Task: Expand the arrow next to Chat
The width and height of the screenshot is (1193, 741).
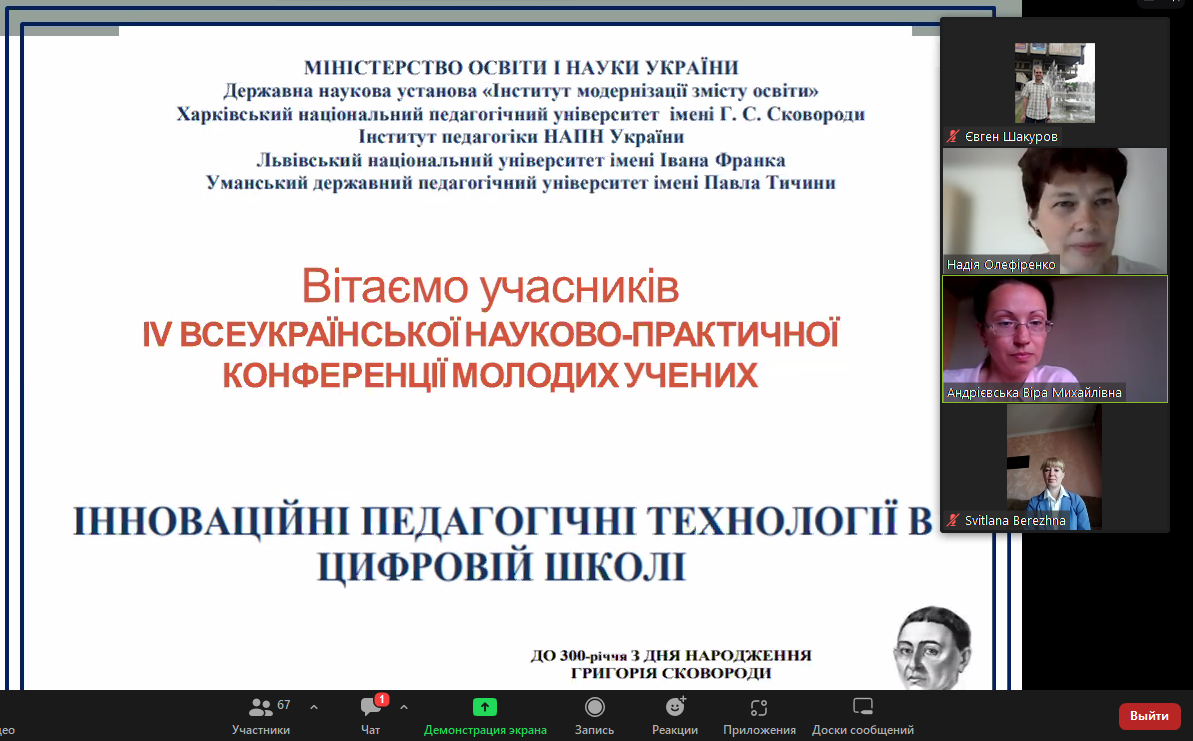Action: [x=404, y=708]
